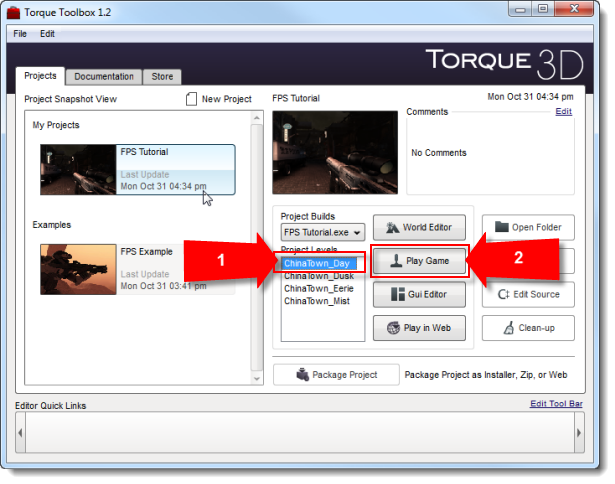This screenshot has height=484, width=615.
Task: Click the Torque 3D logo
Action: (504, 64)
